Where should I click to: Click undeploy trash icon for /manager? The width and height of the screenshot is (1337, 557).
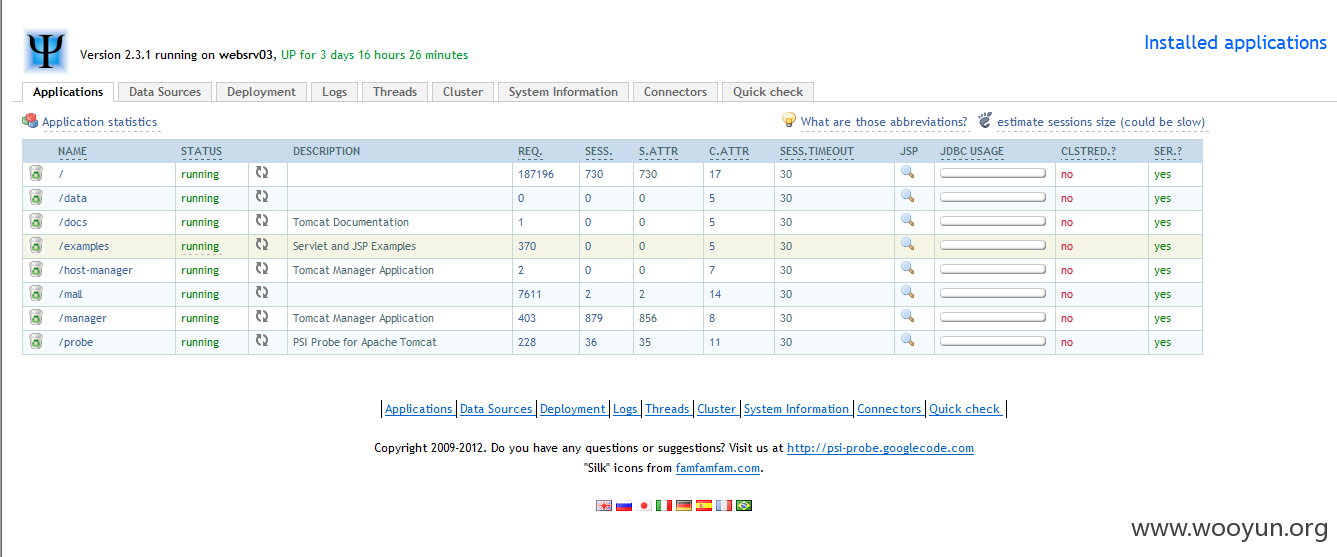coord(36,317)
